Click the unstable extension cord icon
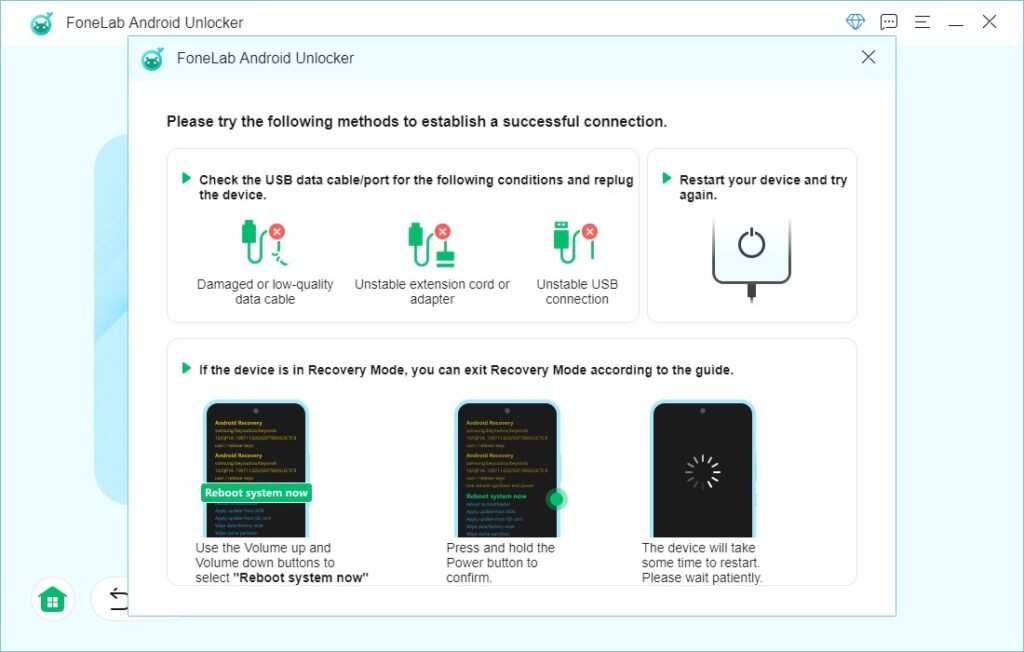 [x=430, y=241]
